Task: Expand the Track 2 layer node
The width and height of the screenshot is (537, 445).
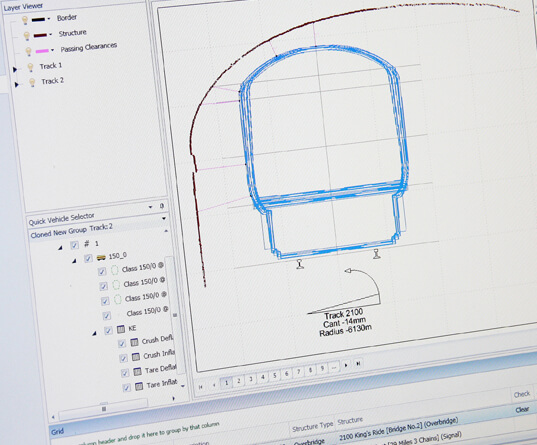Action: pos(16,84)
